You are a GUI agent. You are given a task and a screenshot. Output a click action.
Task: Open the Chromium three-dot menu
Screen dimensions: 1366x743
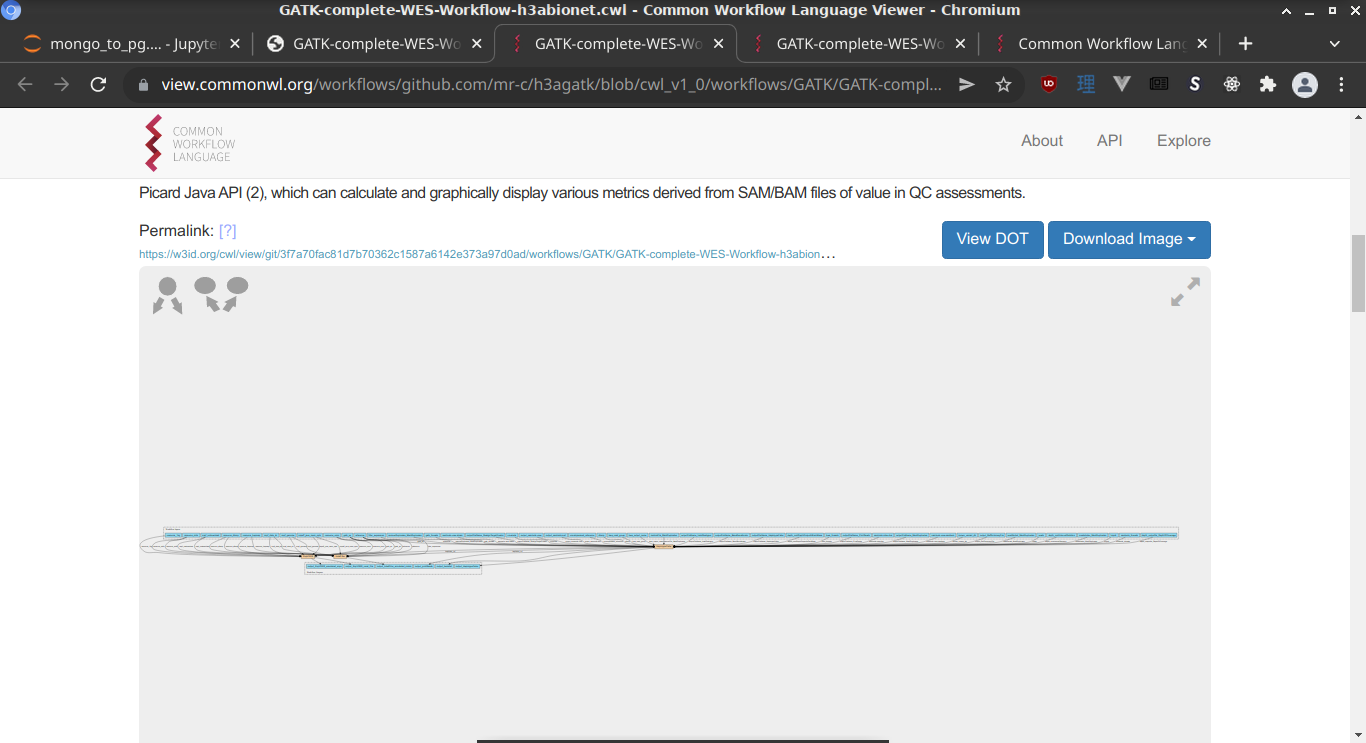tap(1342, 85)
